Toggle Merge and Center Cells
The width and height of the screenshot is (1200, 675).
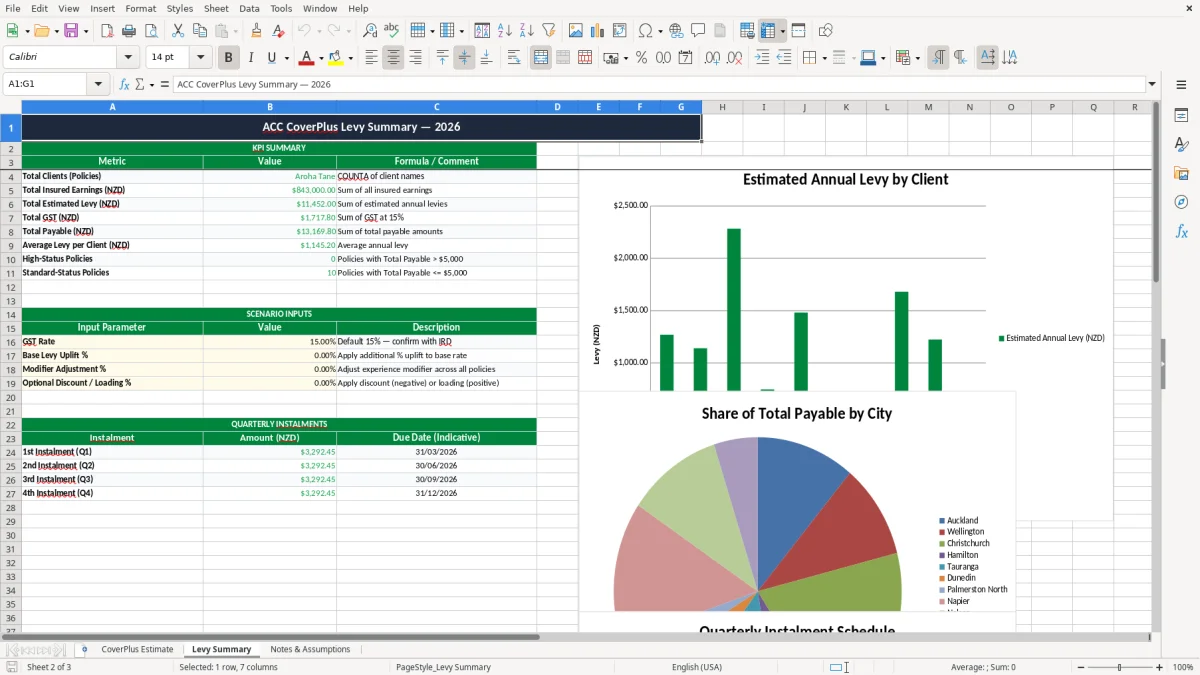(x=541, y=58)
